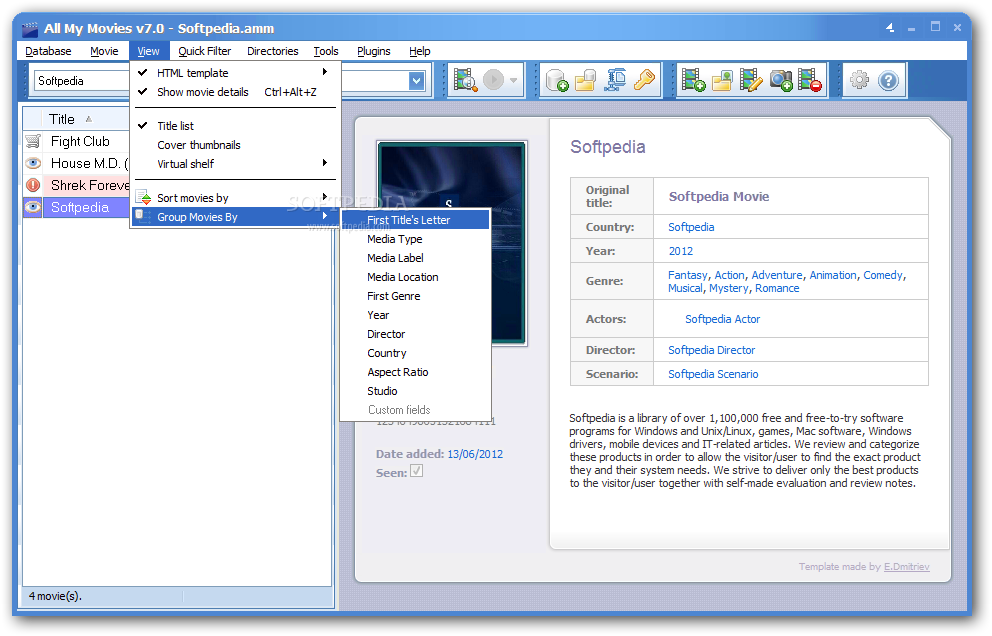Click the Sort movies by menu icon

(144, 197)
